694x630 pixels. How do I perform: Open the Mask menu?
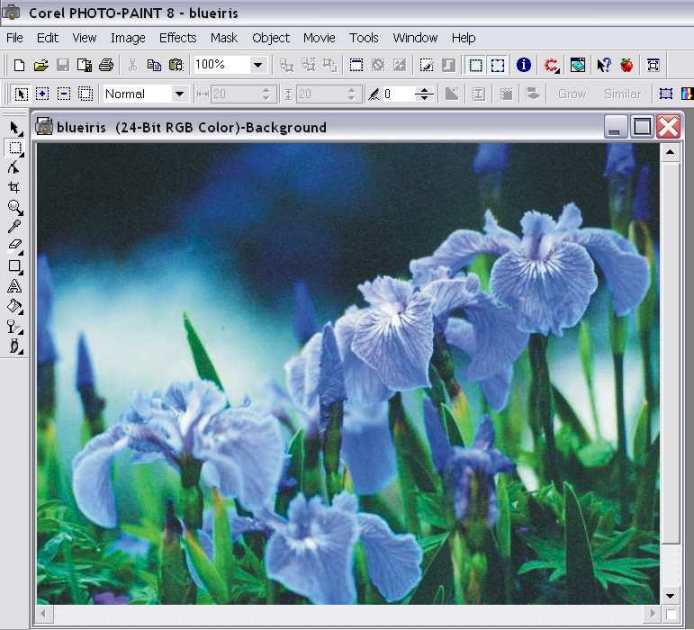pyautogui.click(x=224, y=38)
